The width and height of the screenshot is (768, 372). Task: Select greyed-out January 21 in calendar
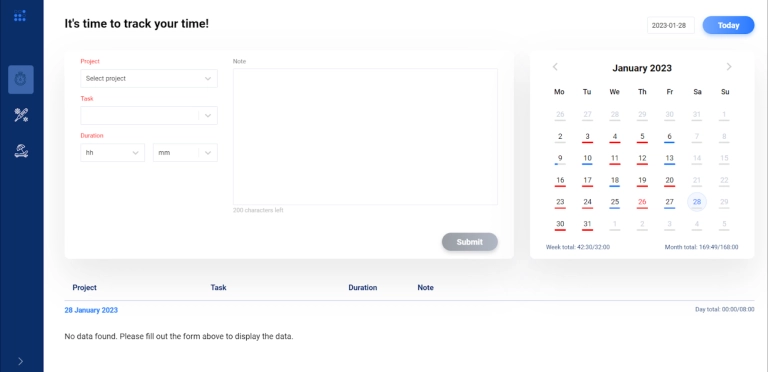(x=697, y=181)
